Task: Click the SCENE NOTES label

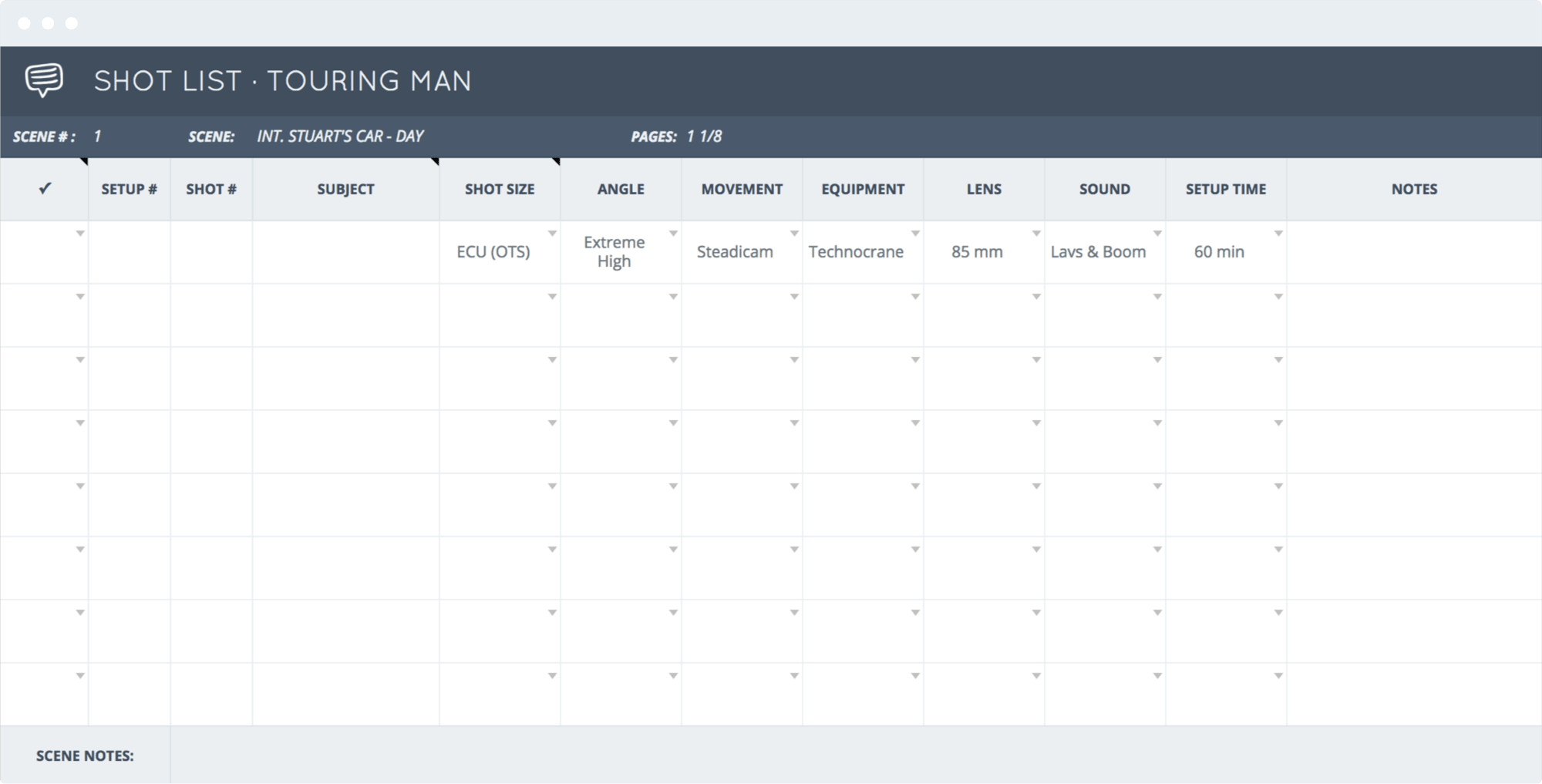Action: (x=85, y=755)
